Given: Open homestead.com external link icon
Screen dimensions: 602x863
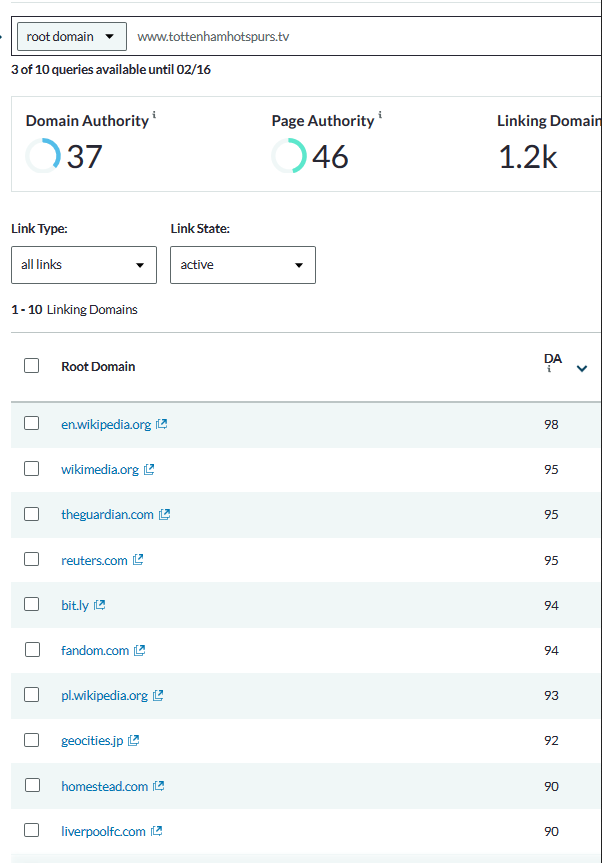Looking at the screenshot, I should coord(159,786).
